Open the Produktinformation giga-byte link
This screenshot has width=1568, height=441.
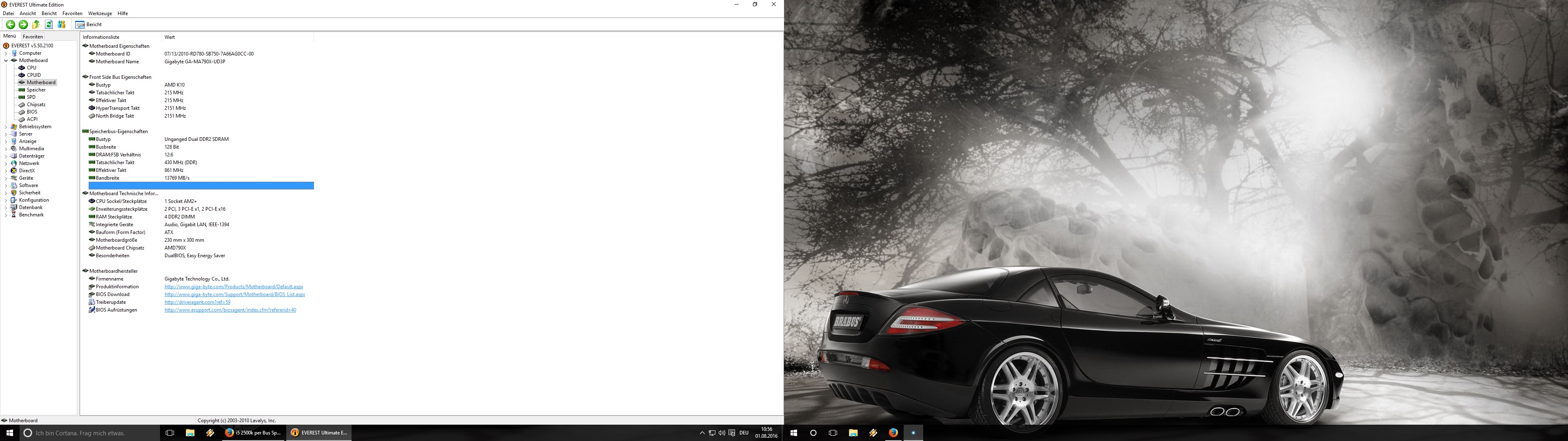click(233, 287)
